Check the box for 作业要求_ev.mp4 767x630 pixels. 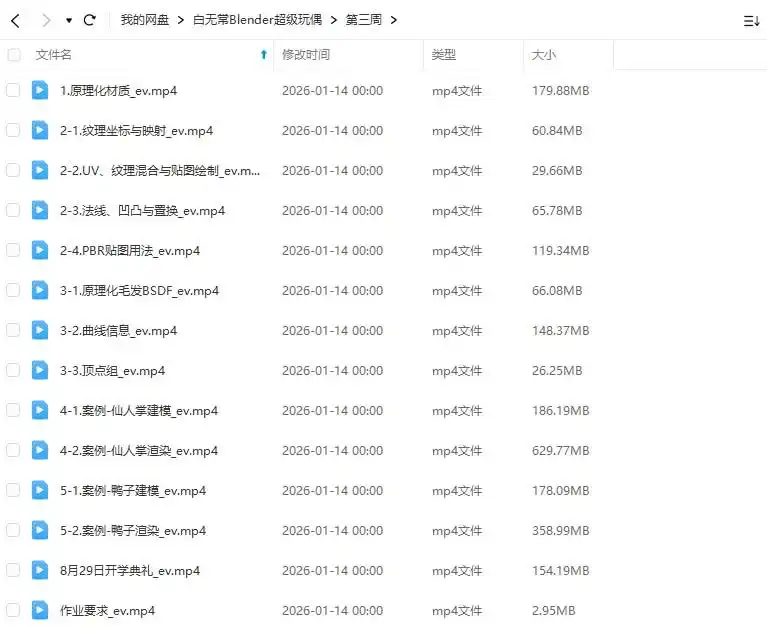pyautogui.click(x=13, y=610)
